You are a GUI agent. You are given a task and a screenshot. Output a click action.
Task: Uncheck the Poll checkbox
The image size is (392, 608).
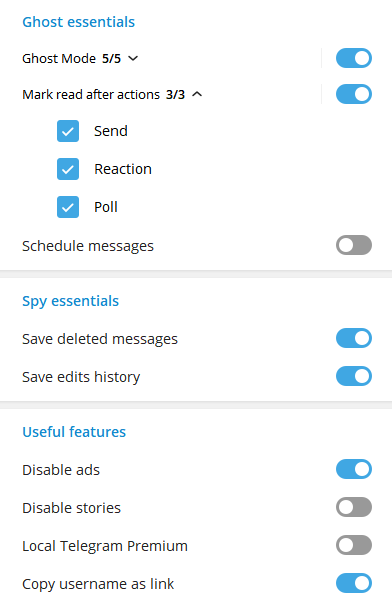(x=68, y=207)
